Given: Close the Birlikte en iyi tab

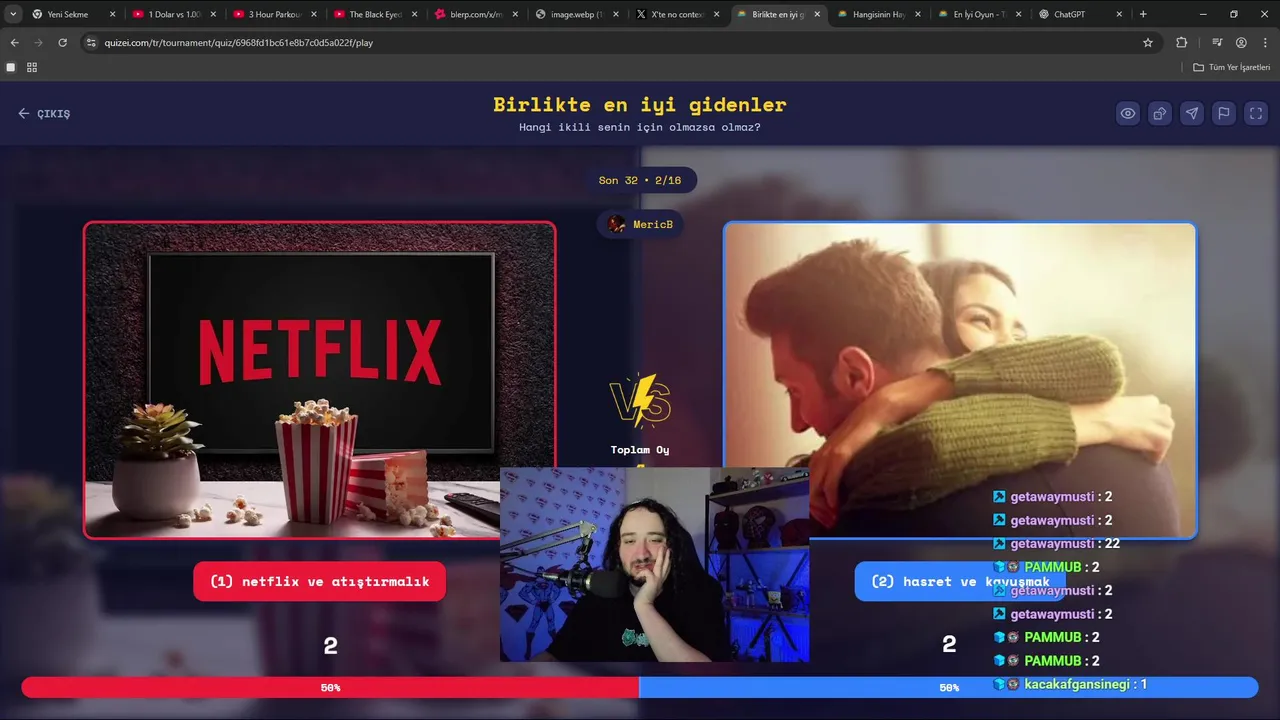Looking at the screenshot, I should click(817, 14).
